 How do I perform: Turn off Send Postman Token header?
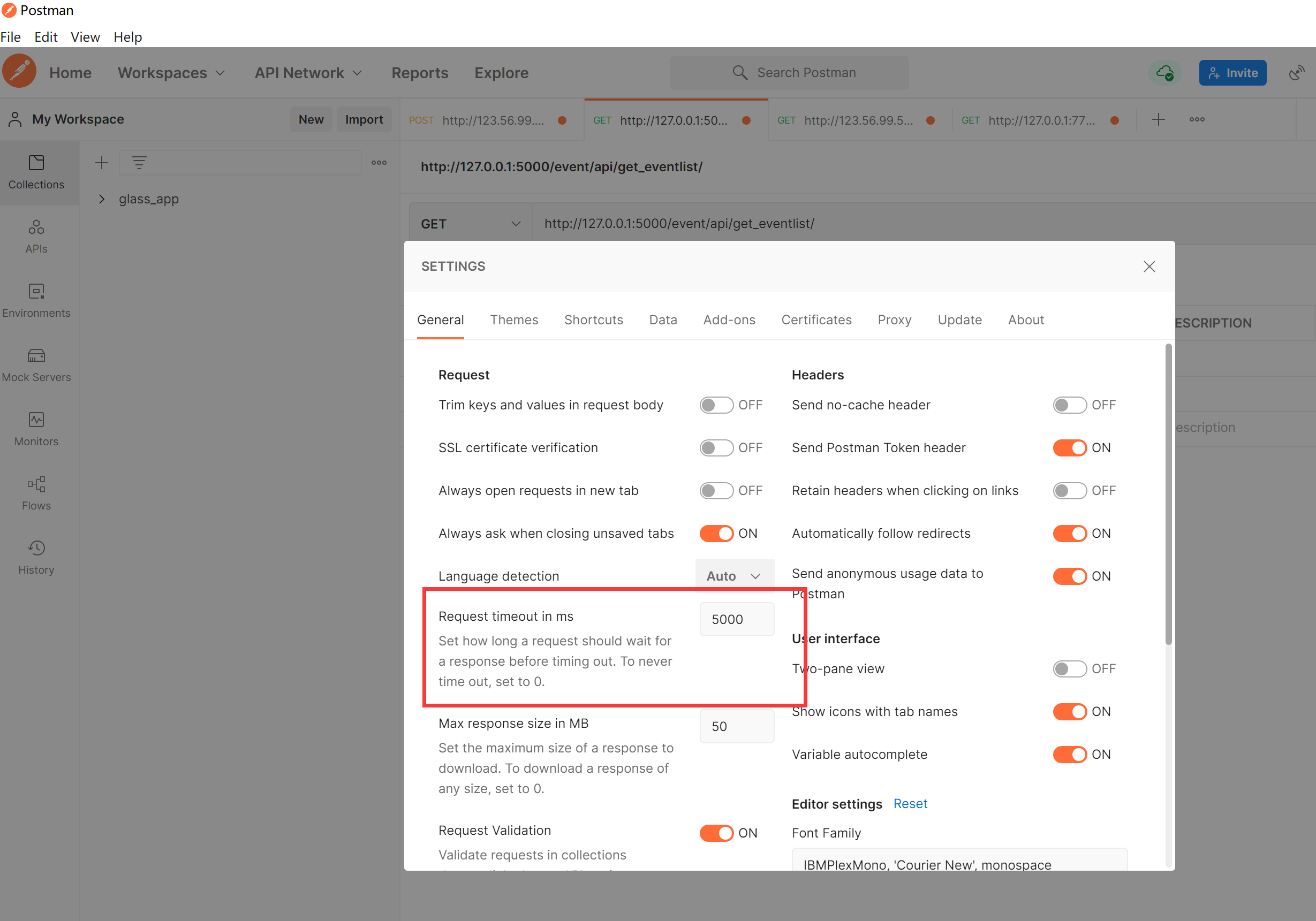point(1069,447)
